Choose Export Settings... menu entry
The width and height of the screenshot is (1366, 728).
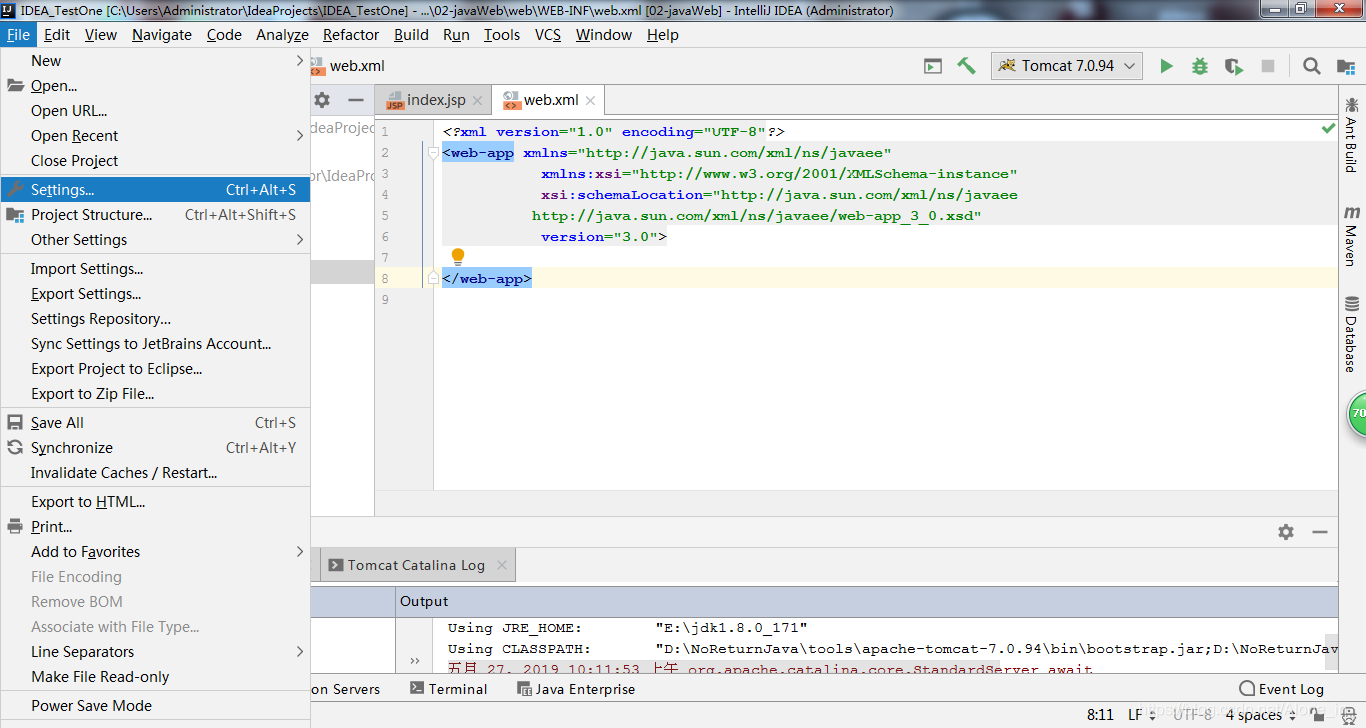tap(155, 294)
